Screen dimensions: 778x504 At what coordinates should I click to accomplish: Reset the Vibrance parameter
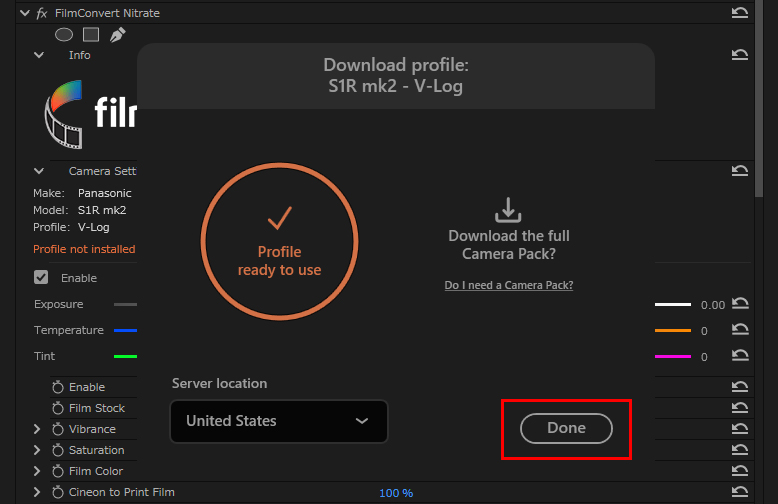click(x=739, y=429)
